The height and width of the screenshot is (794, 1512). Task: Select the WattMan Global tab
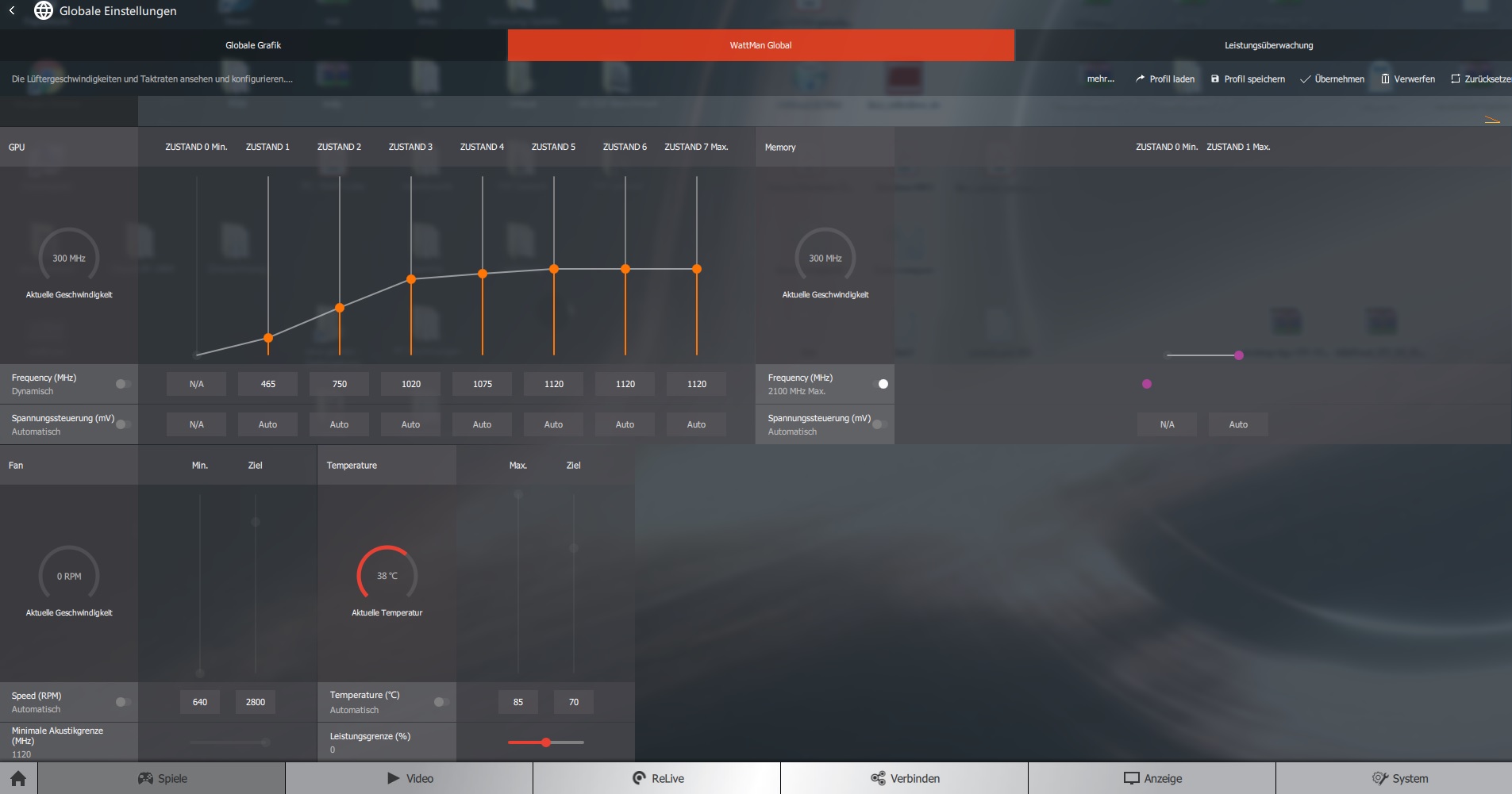[761, 45]
